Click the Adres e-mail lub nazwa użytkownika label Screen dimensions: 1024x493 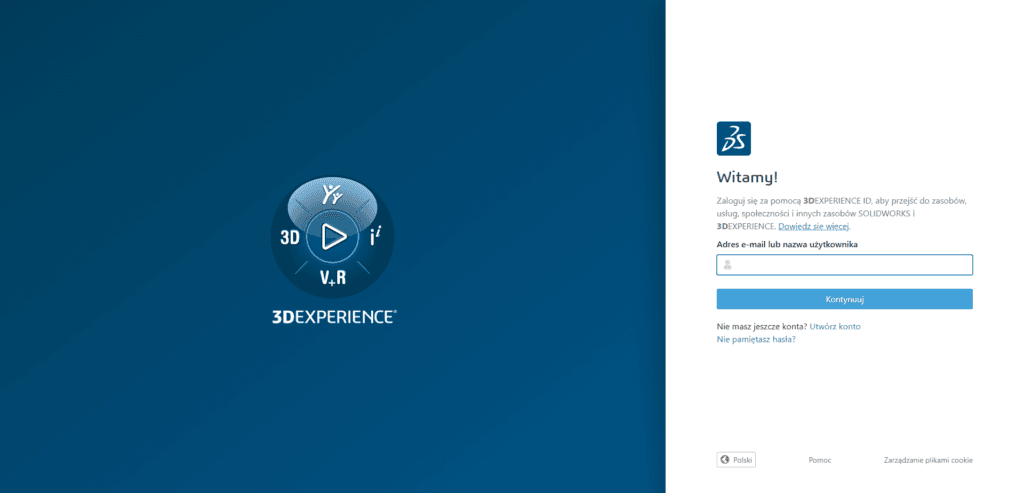tap(787, 244)
